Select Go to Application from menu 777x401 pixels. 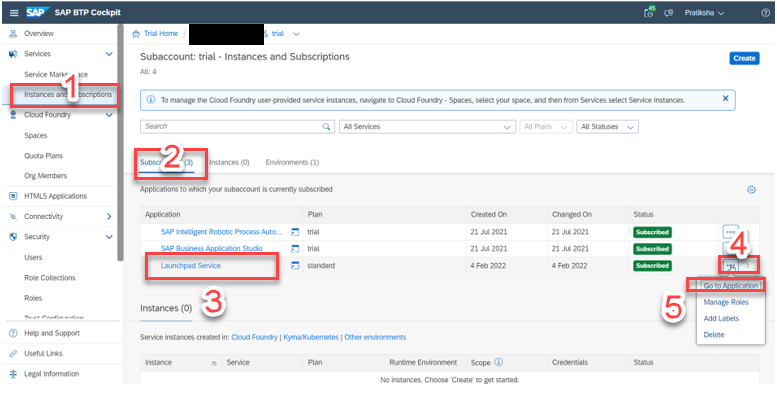pos(730,286)
